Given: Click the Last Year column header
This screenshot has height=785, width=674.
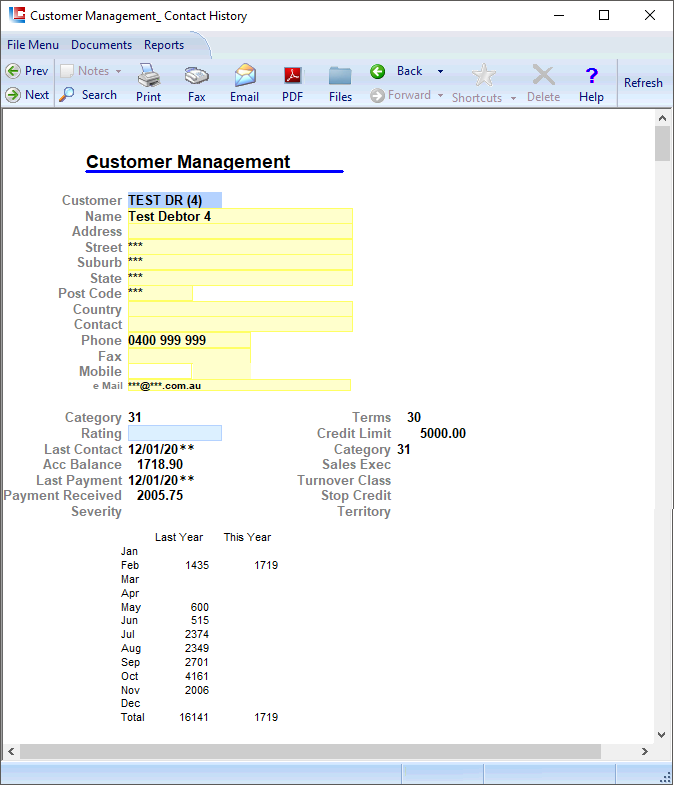Looking at the screenshot, I should click(179, 537).
